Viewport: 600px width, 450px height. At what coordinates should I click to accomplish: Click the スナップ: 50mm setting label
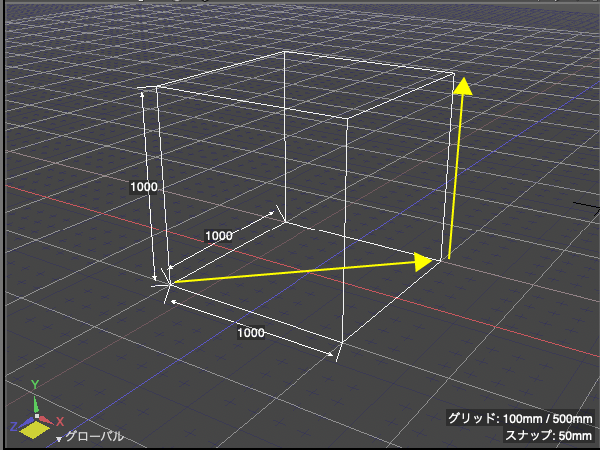click(x=548, y=436)
